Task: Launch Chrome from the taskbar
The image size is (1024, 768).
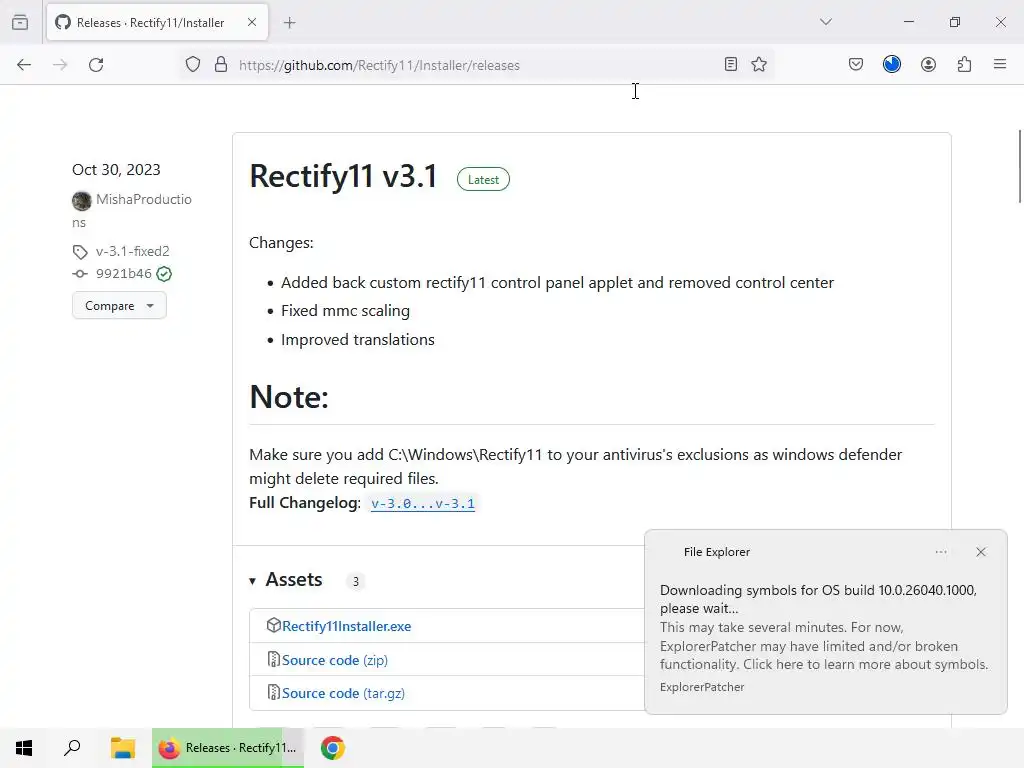Action: pos(332,748)
